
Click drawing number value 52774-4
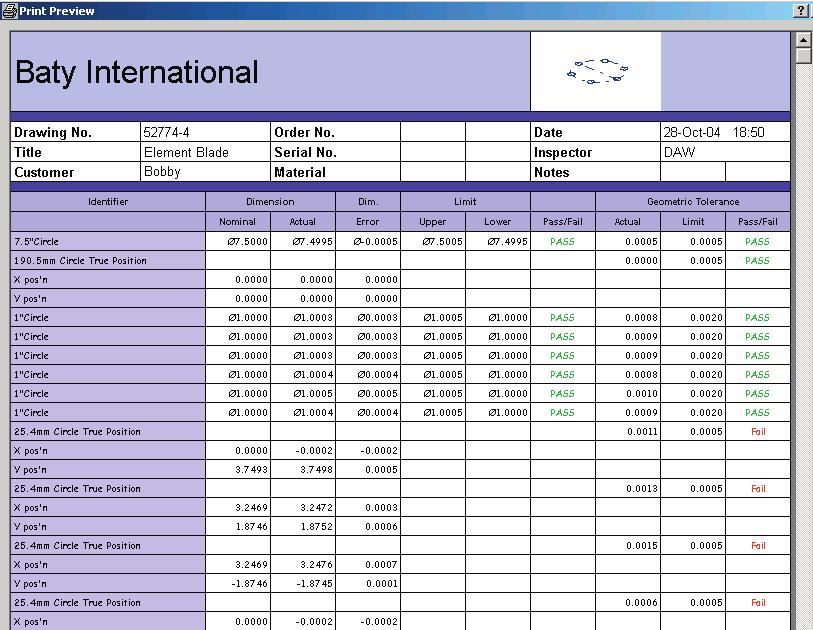coord(166,132)
